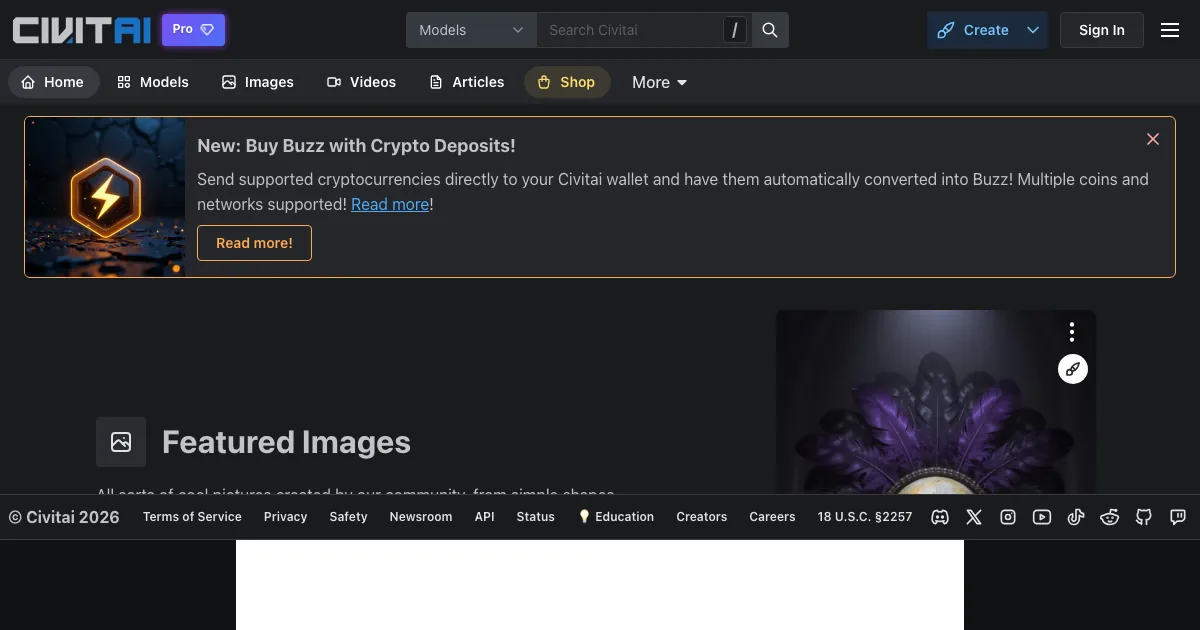
Task: Expand the Models search category dropdown
Action: (x=471, y=30)
